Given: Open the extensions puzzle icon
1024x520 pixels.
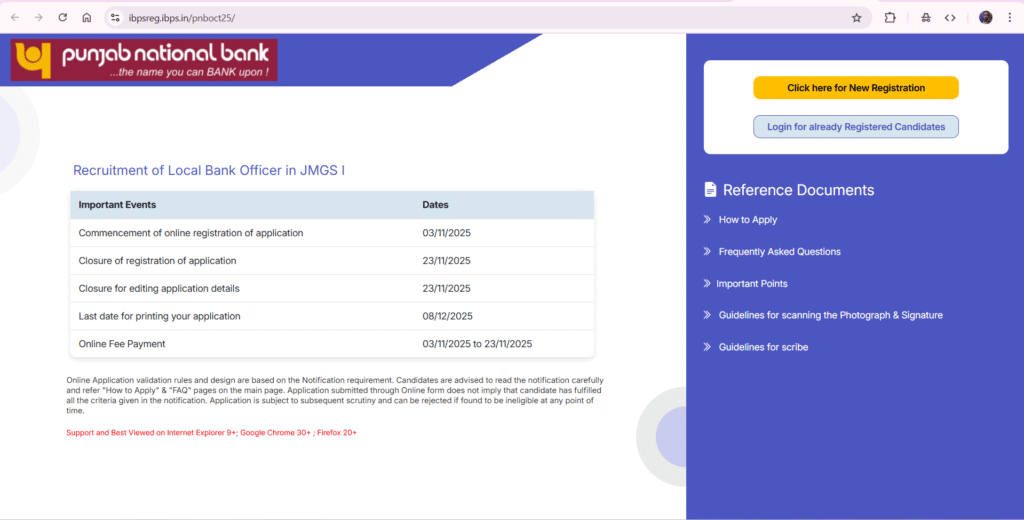Looking at the screenshot, I should tap(890, 18).
